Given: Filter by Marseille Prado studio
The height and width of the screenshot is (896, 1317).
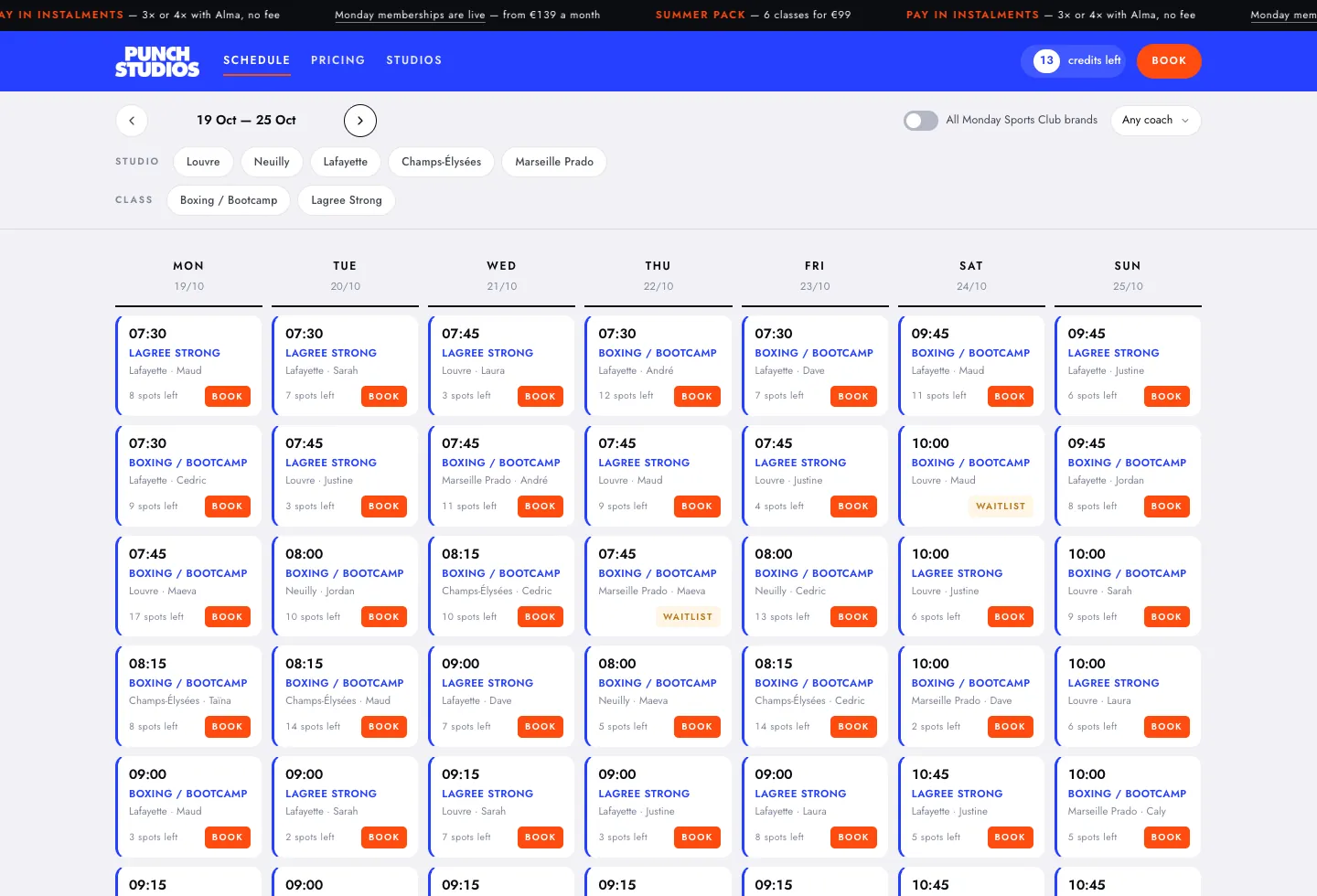Looking at the screenshot, I should (x=554, y=162).
